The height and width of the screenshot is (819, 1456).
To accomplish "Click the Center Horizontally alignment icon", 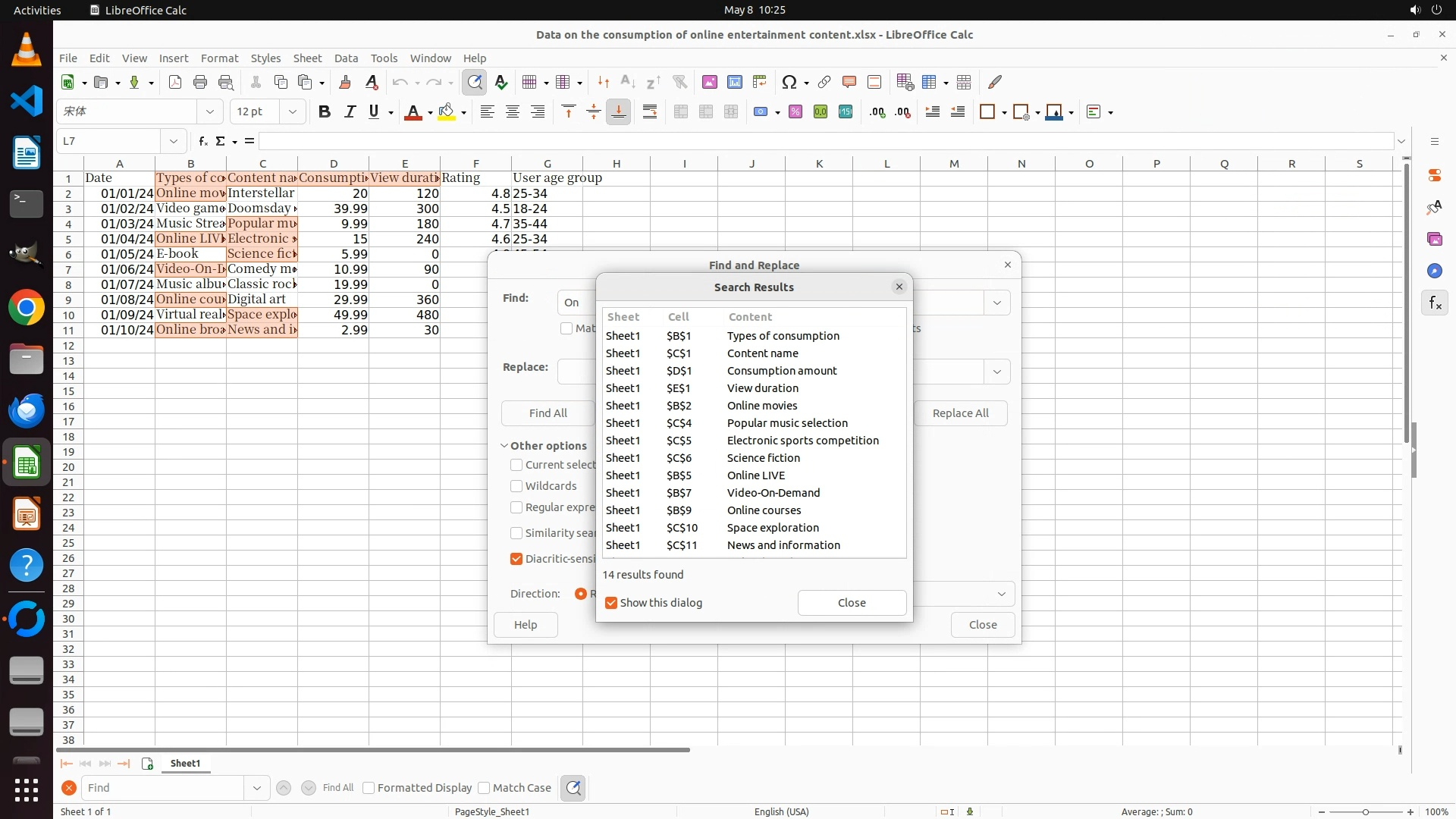I will [513, 112].
